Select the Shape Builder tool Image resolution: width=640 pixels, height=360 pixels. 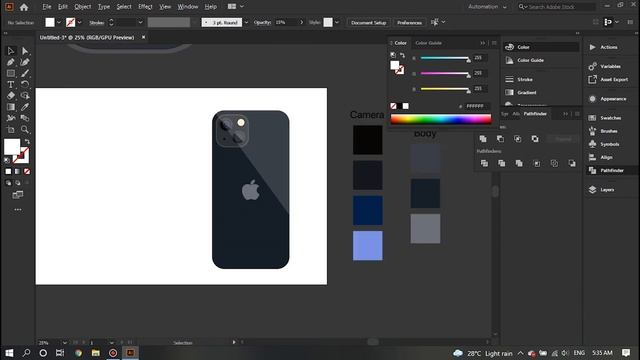(24, 96)
